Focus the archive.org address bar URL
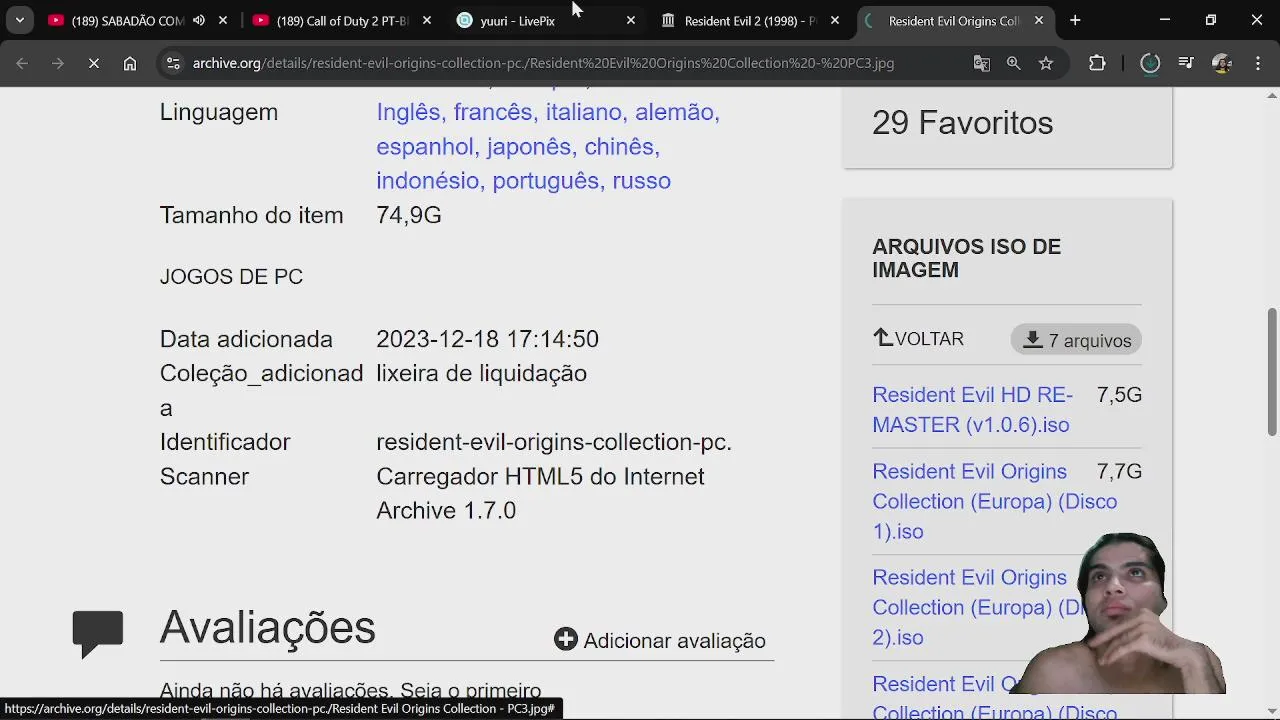This screenshot has height=720, width=1280. click(543, 63)
